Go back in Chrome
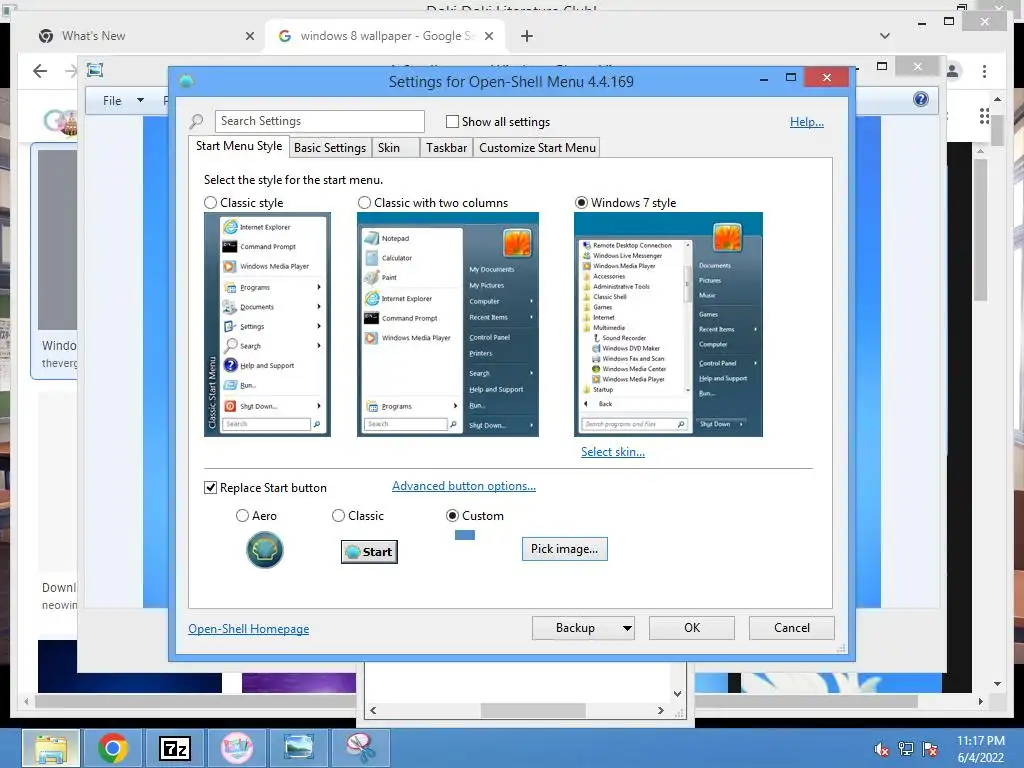Viewport: 1024px width, 768px height. pyautogui.click(x=40, y=71)
